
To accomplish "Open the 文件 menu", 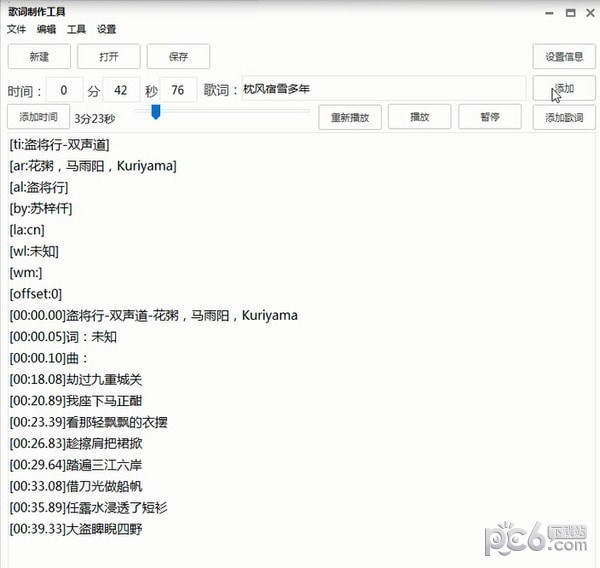I will coord(16,29).
